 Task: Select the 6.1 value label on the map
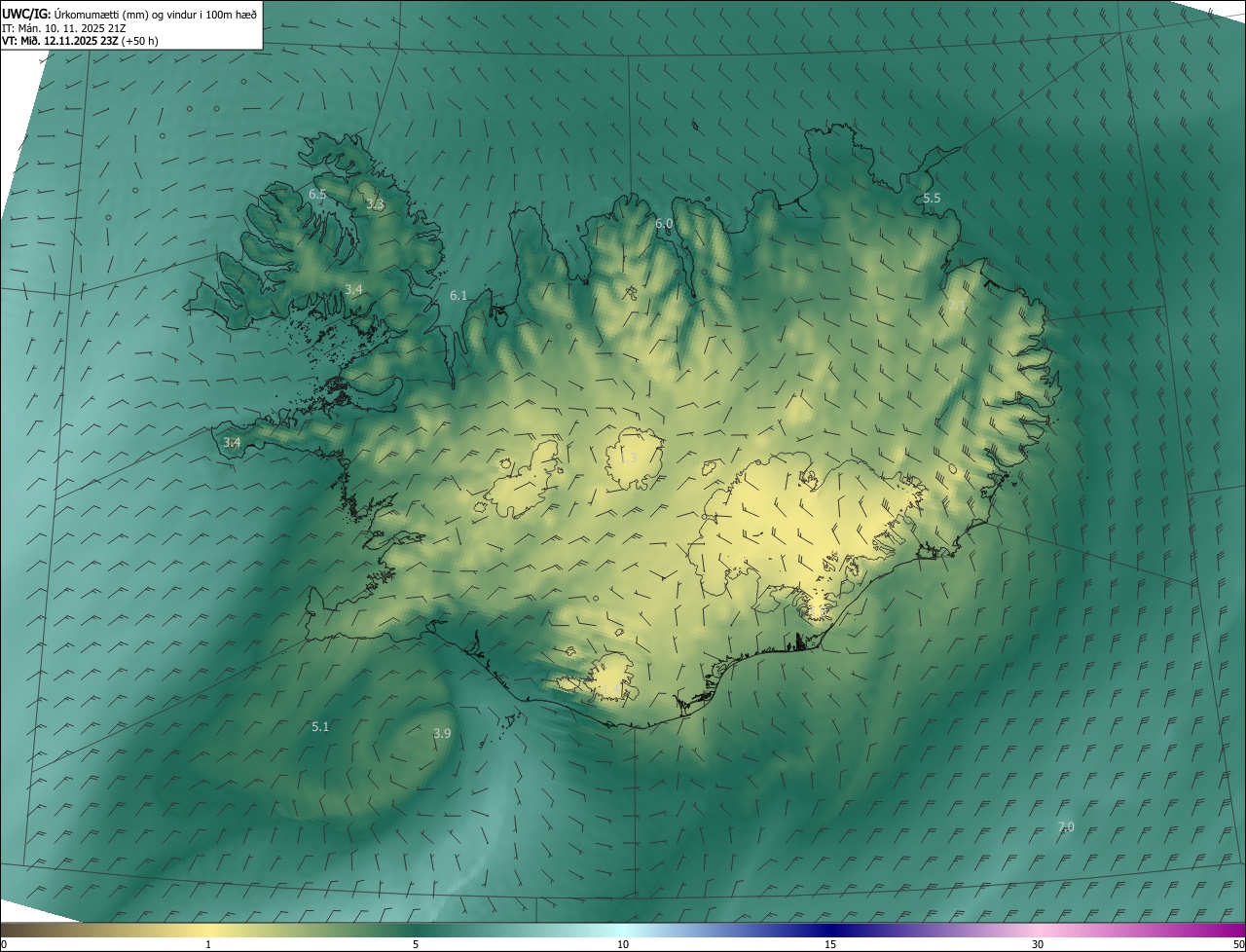point(458,295)
